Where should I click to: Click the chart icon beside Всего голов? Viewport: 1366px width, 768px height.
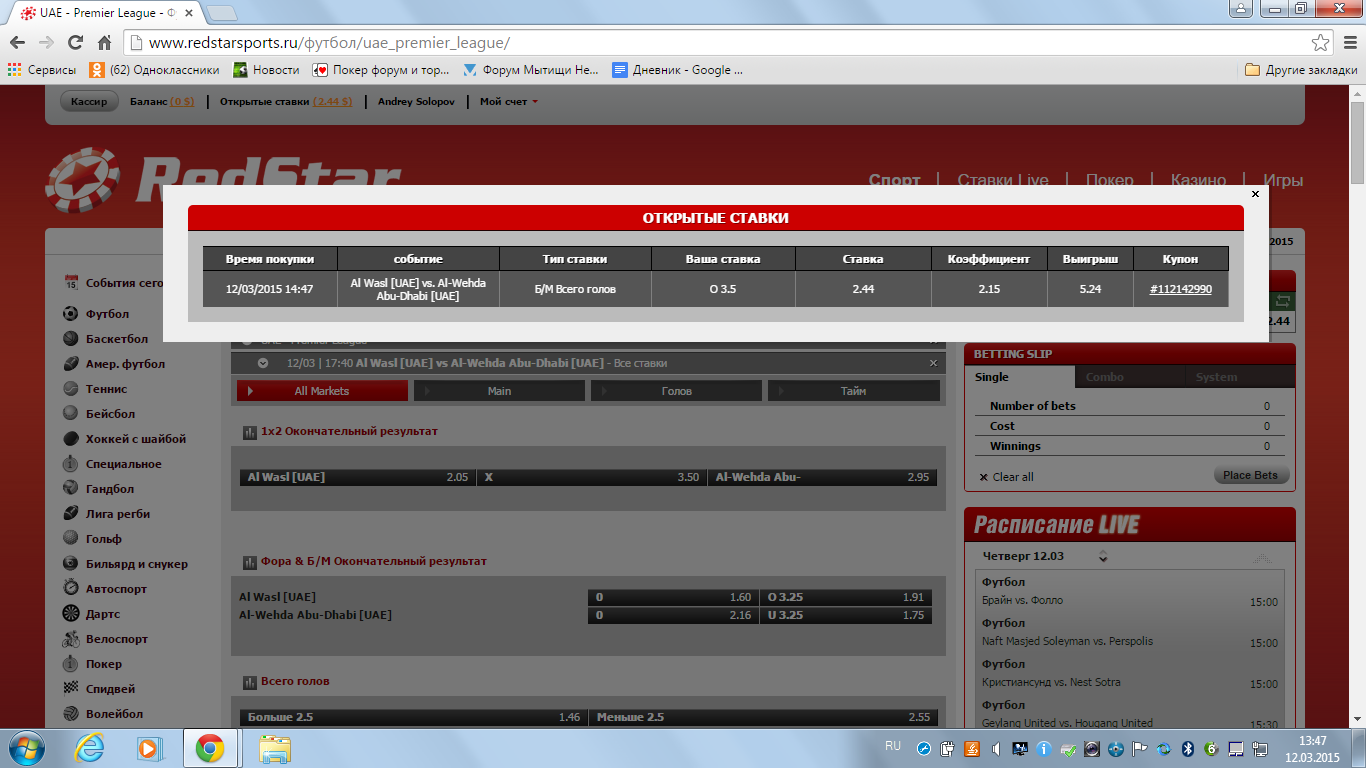click(x=250, y=682)
